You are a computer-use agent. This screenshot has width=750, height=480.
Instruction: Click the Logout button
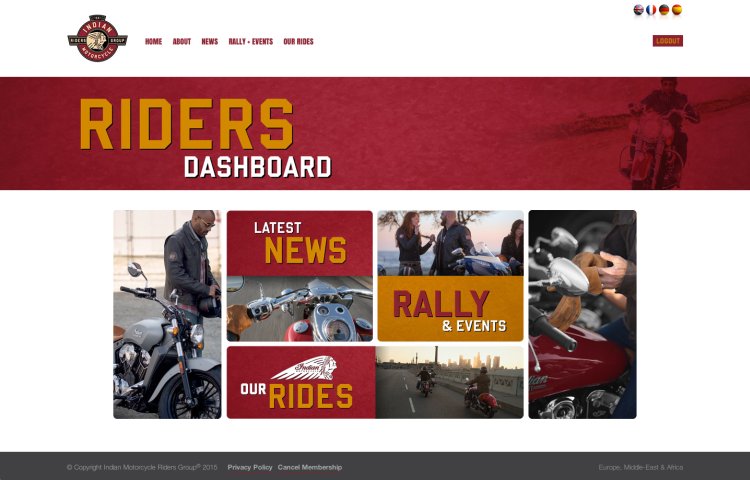[668, 41]
